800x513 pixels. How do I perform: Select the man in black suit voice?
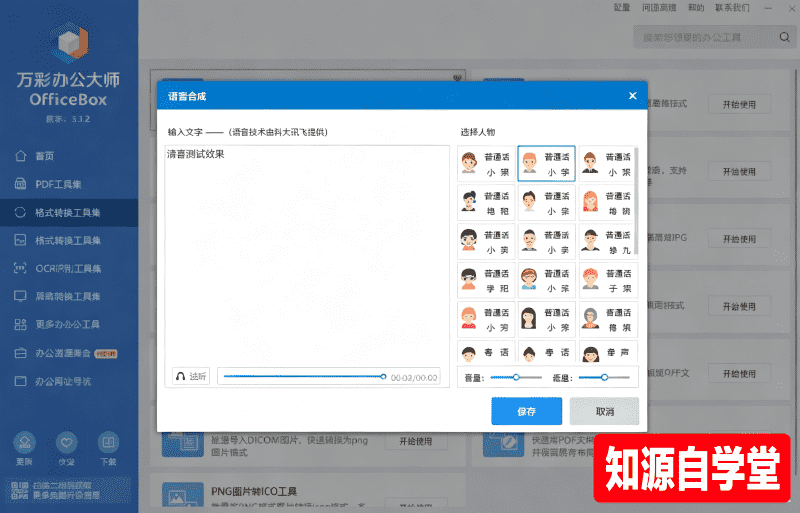coord(607,164)
